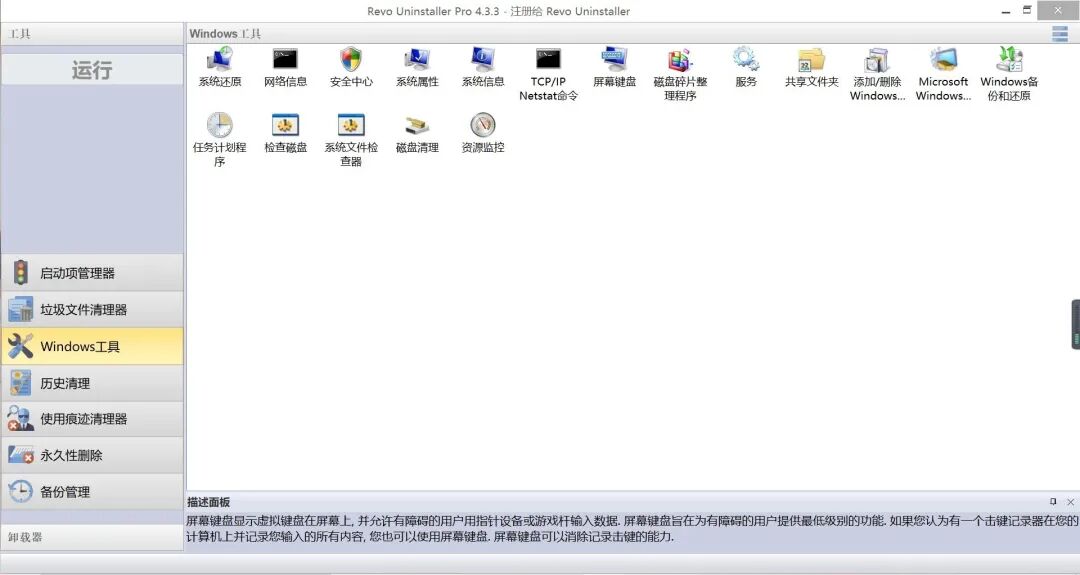Open 使用痕迹清理器 in the sidebar
Viewport: 1080px width, 575px height.
pos(92,419)
